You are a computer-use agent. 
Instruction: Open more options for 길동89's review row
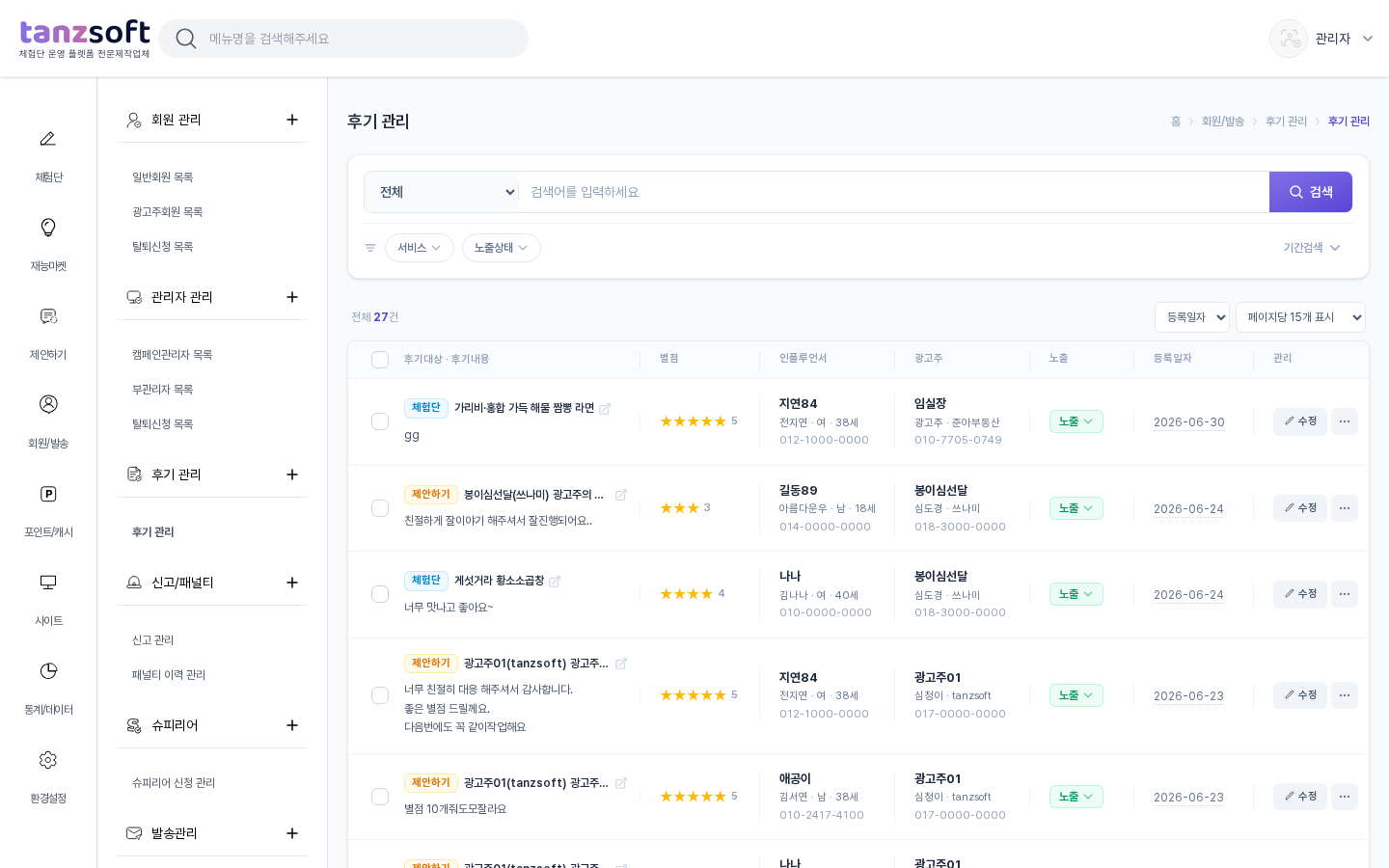(1345, 508)
